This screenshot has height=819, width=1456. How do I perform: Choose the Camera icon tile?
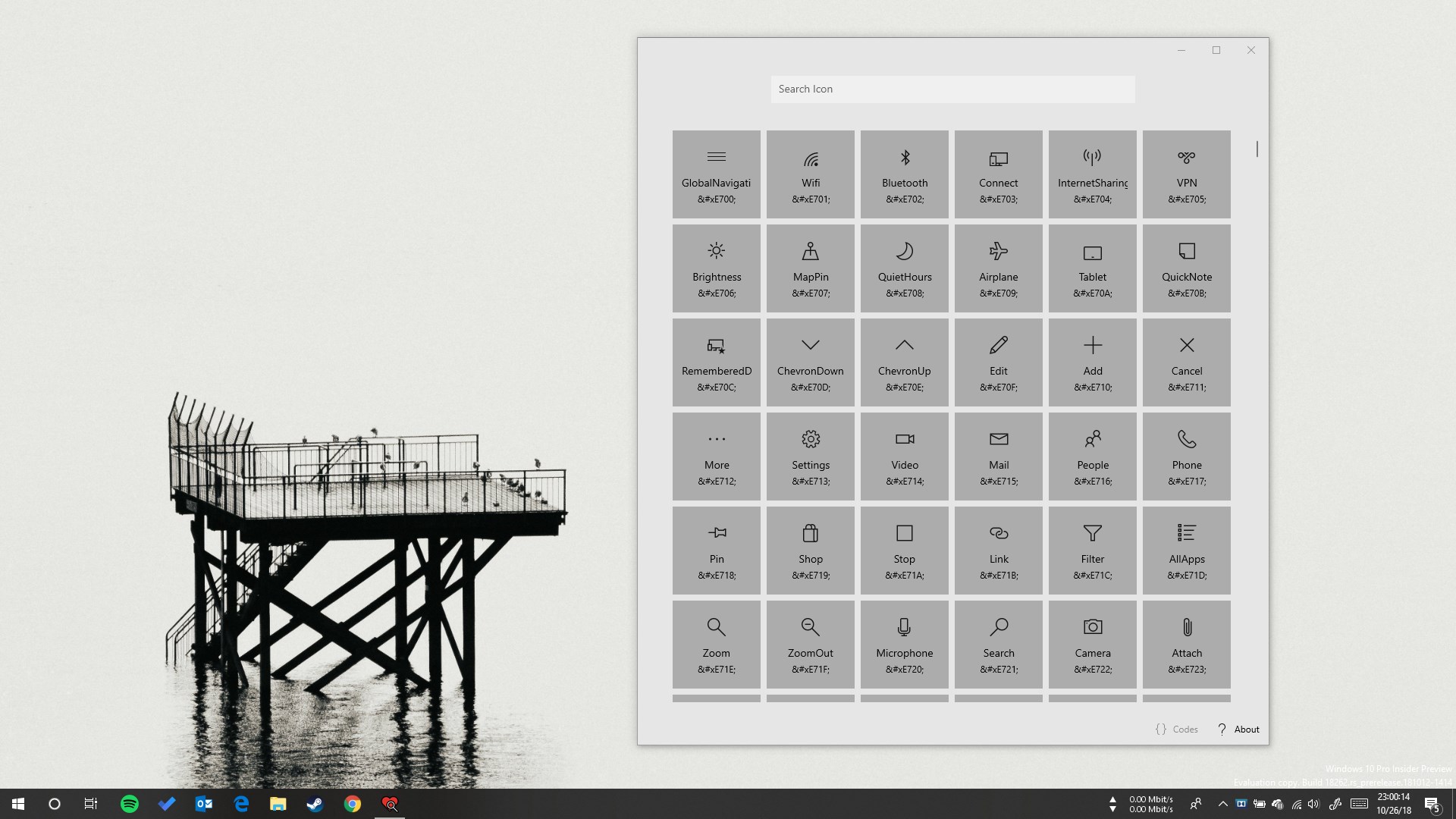[1092, 645]
